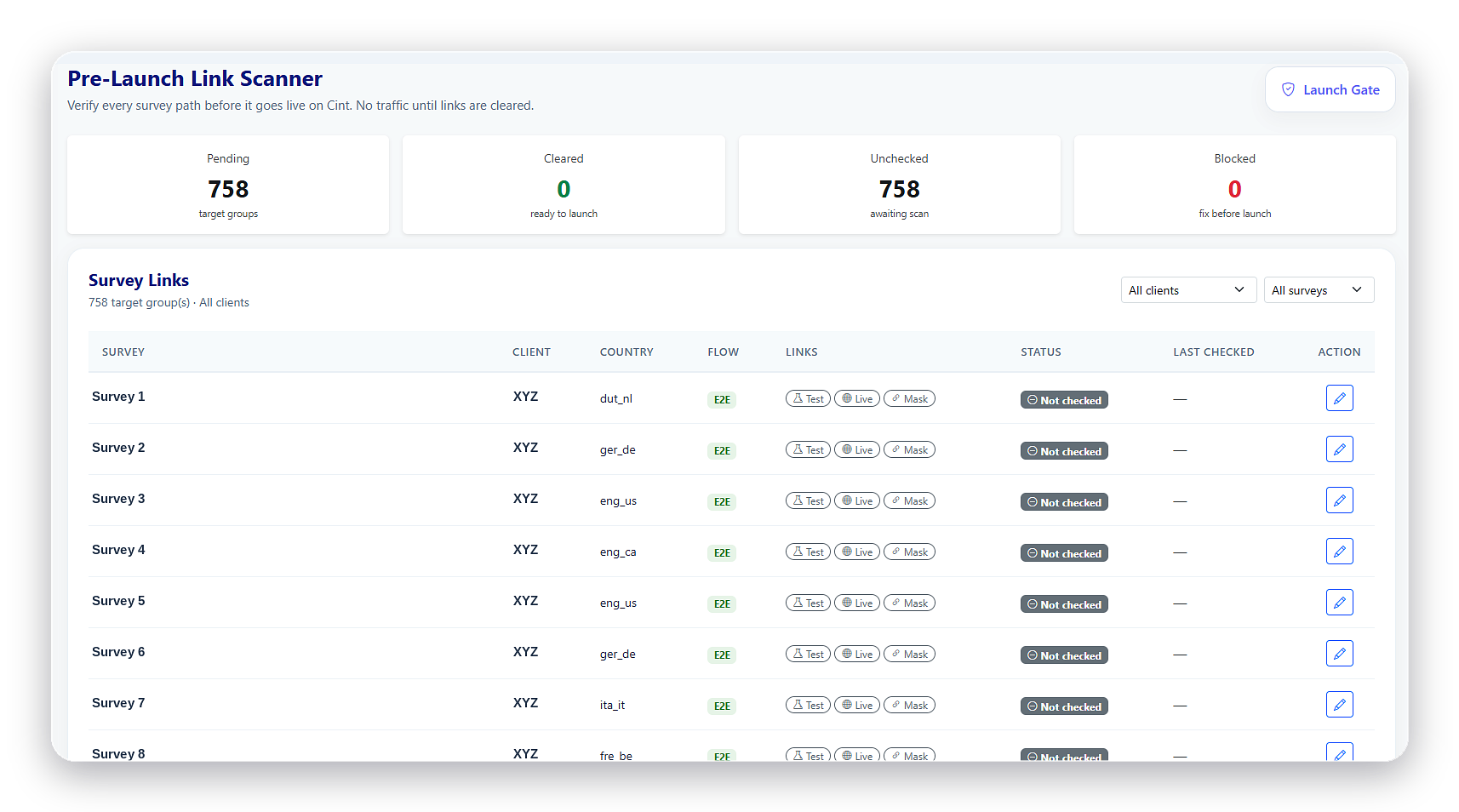
Task: Click Not checked status for Survey 6
Action: click(1064, 655)
